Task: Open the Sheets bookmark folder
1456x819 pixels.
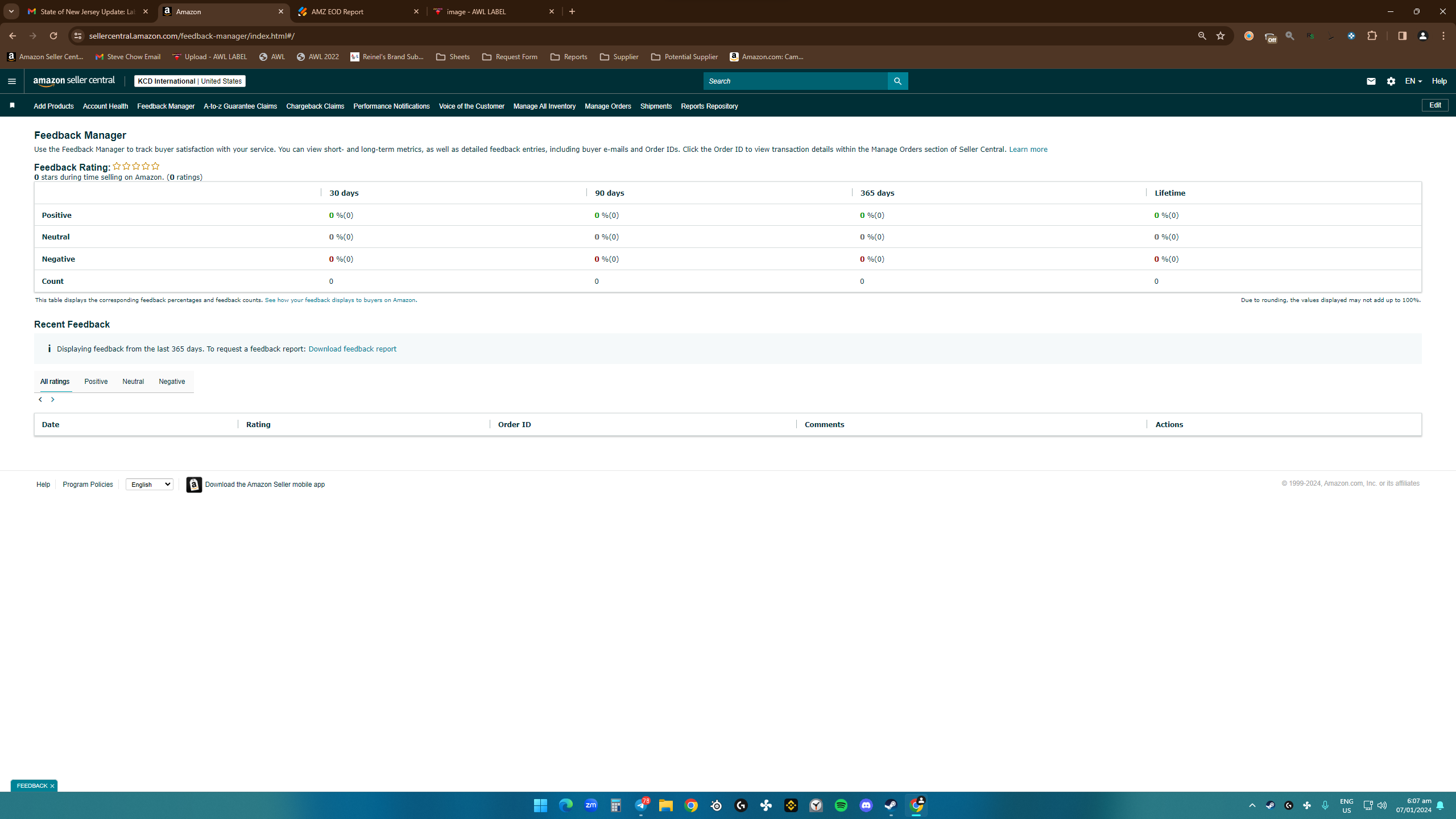Action: (x=453, y=57)
